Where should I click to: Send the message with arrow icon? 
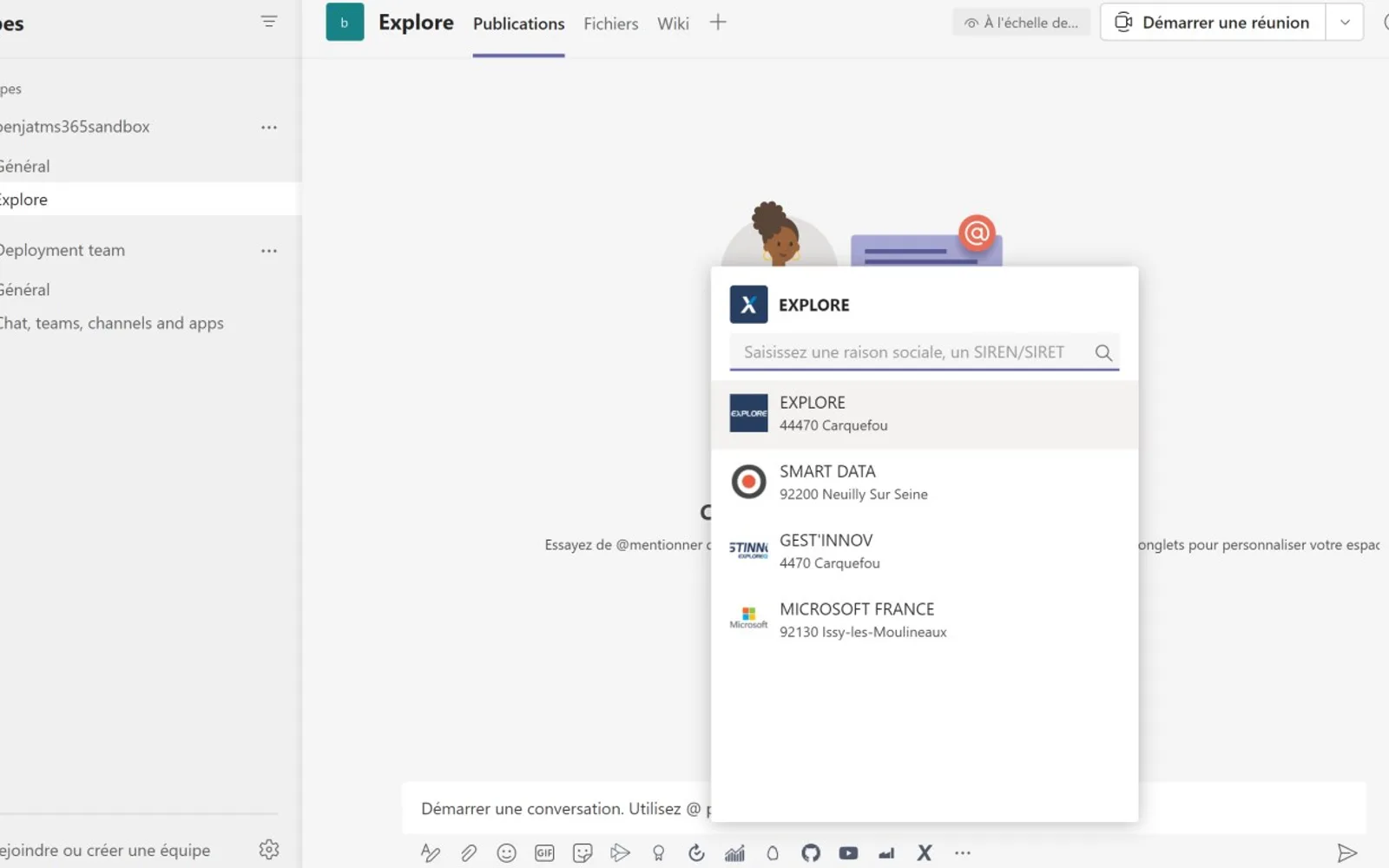click(x=1346, y=852)
